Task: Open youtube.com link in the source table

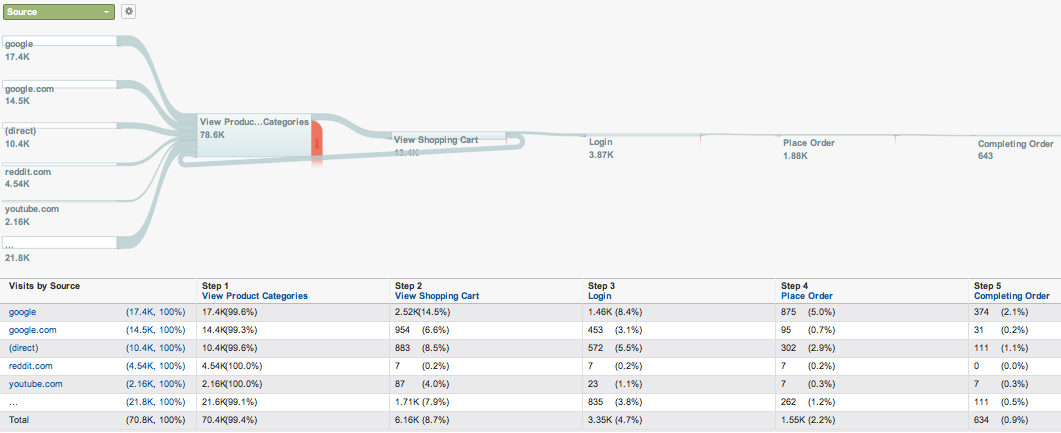Action: [35, 384]
